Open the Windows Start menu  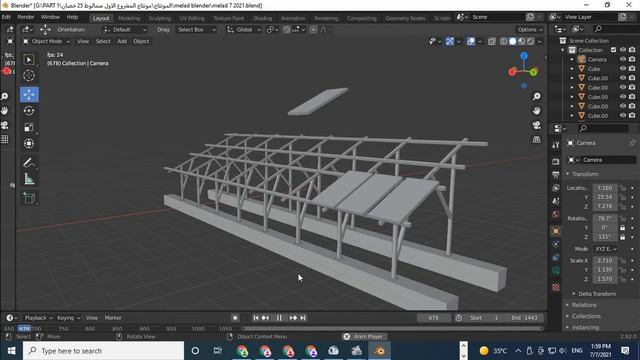(11, 351)
